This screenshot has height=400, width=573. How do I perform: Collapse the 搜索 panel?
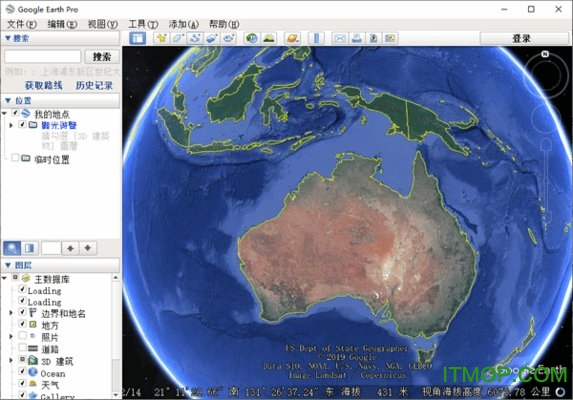(x=8, y=38)
